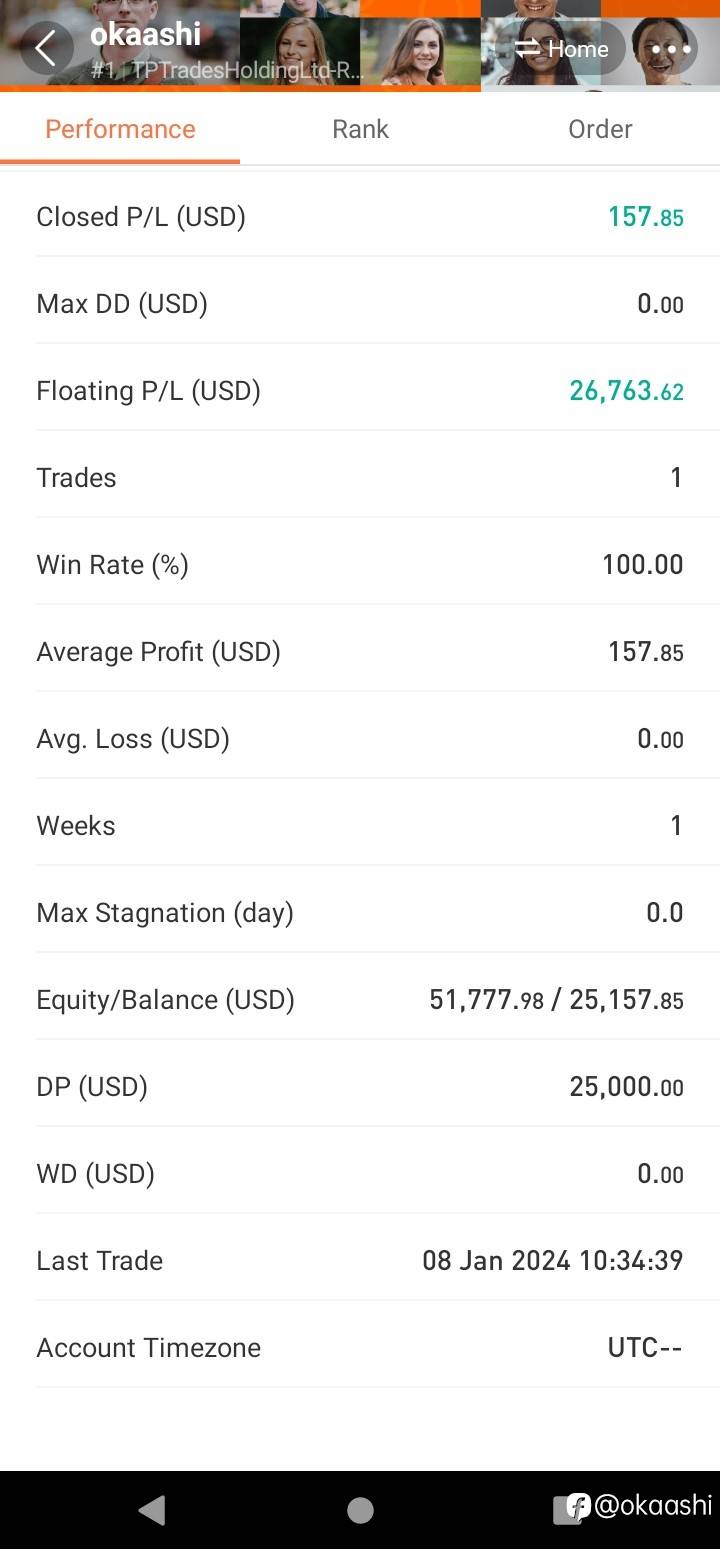This screenshot has height=1549, width=720.
Task: Tap the Max Stagnation (day) label
Action: 165,913
